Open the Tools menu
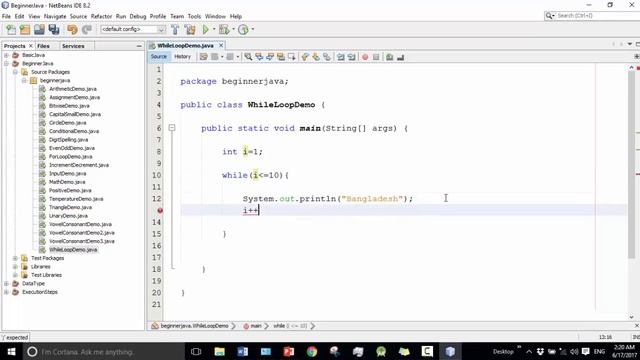640x360 pixels. click(x=194, y=16)
